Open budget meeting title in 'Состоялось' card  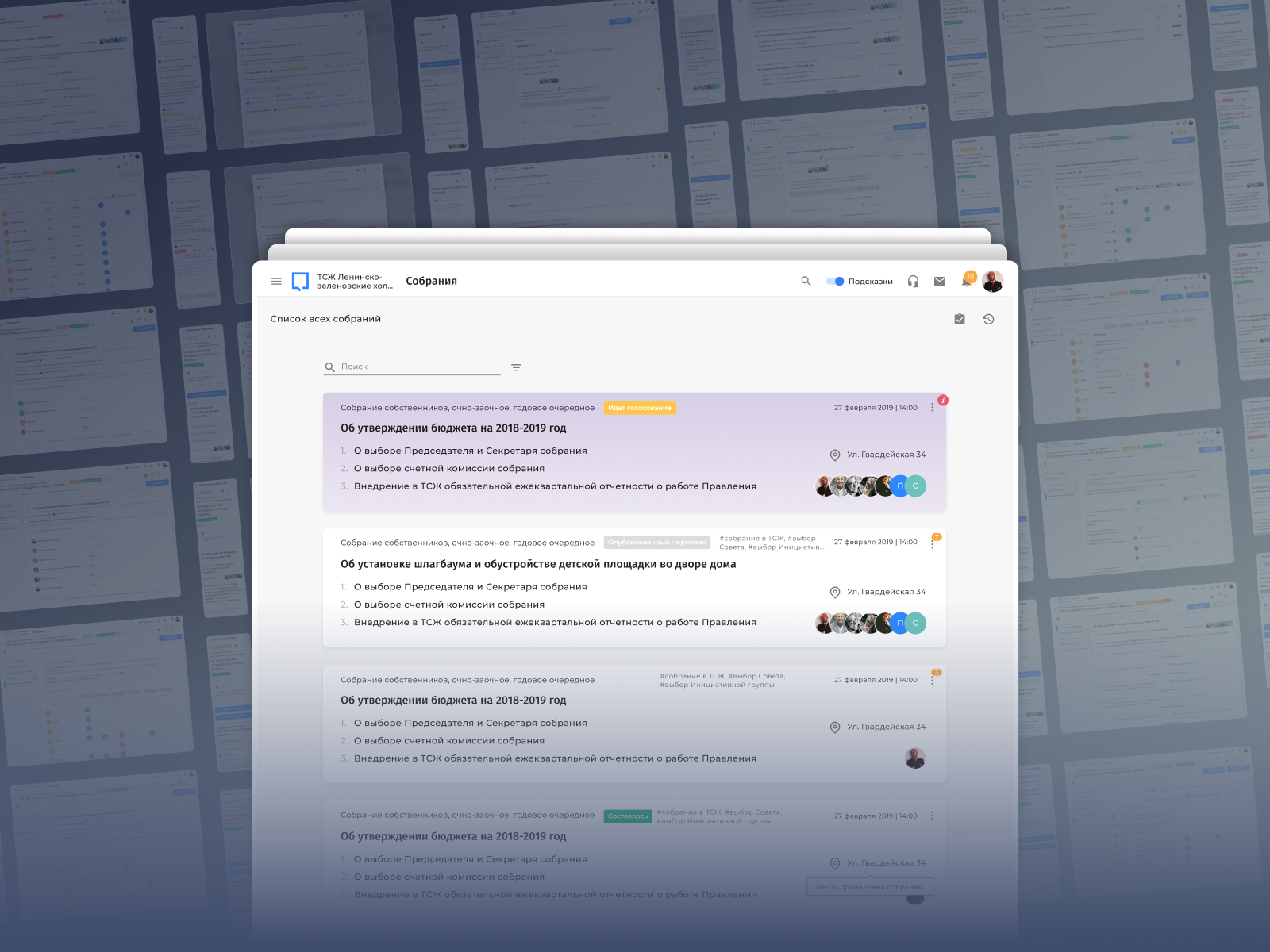[453, 836]
